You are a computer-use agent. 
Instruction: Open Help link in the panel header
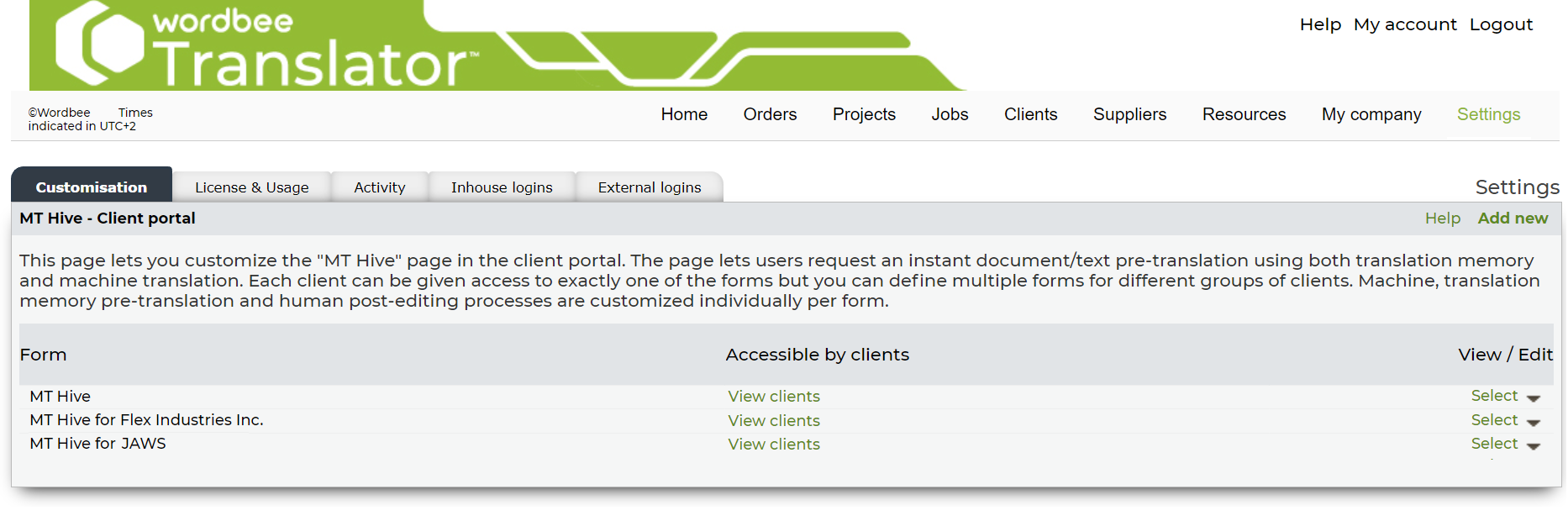point(1442,218)
